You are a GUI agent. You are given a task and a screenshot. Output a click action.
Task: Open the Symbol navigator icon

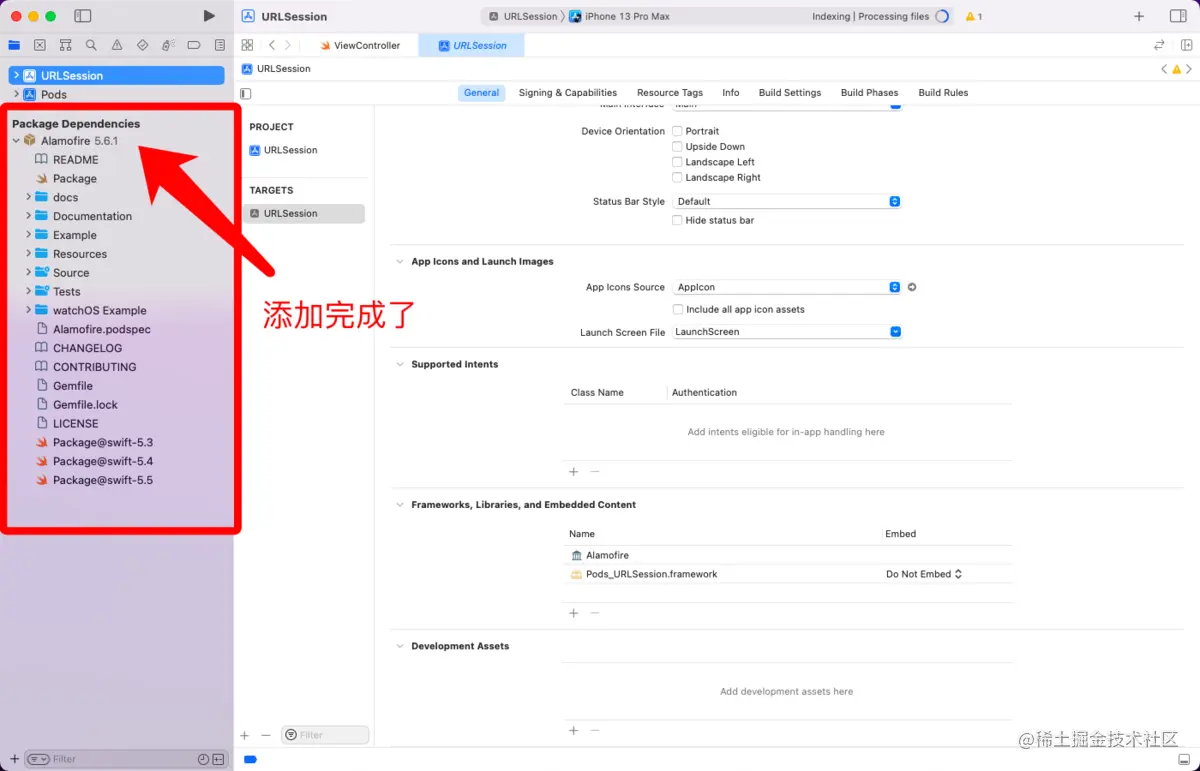(x=65, y=45)
